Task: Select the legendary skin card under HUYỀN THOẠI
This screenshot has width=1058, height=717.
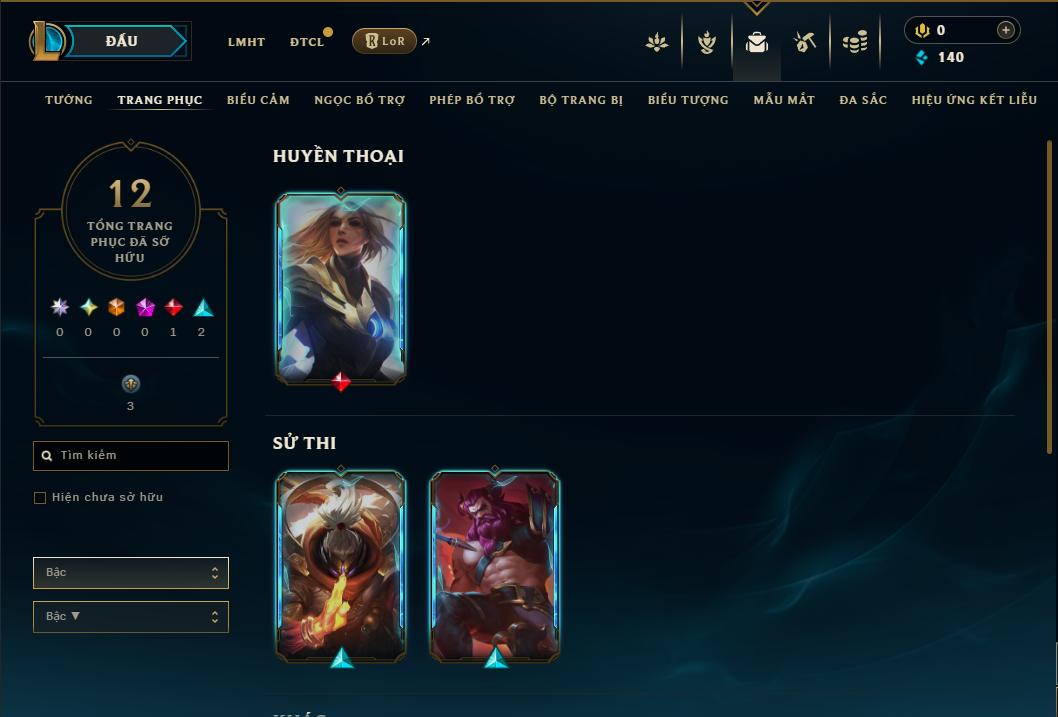Action: (x=341, y=289)
